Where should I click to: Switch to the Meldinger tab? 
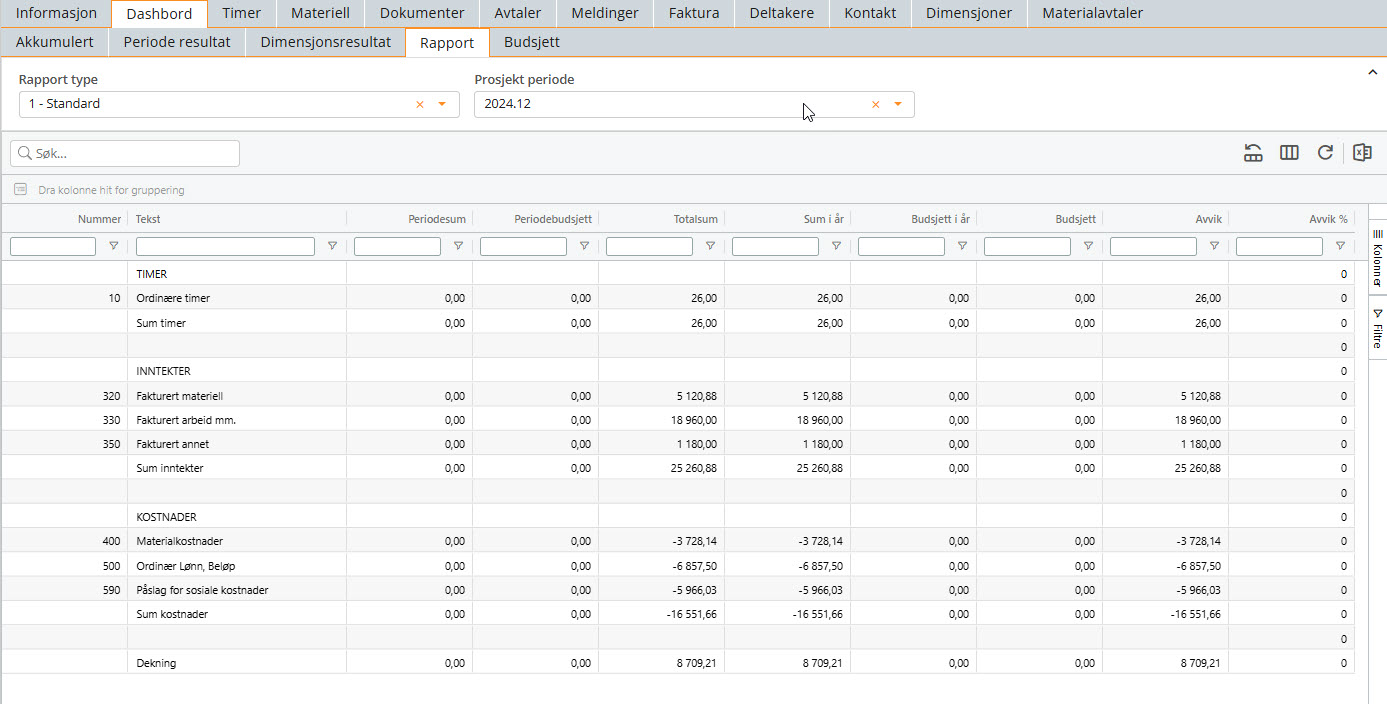pyautogui.click(x=605, y=13)
